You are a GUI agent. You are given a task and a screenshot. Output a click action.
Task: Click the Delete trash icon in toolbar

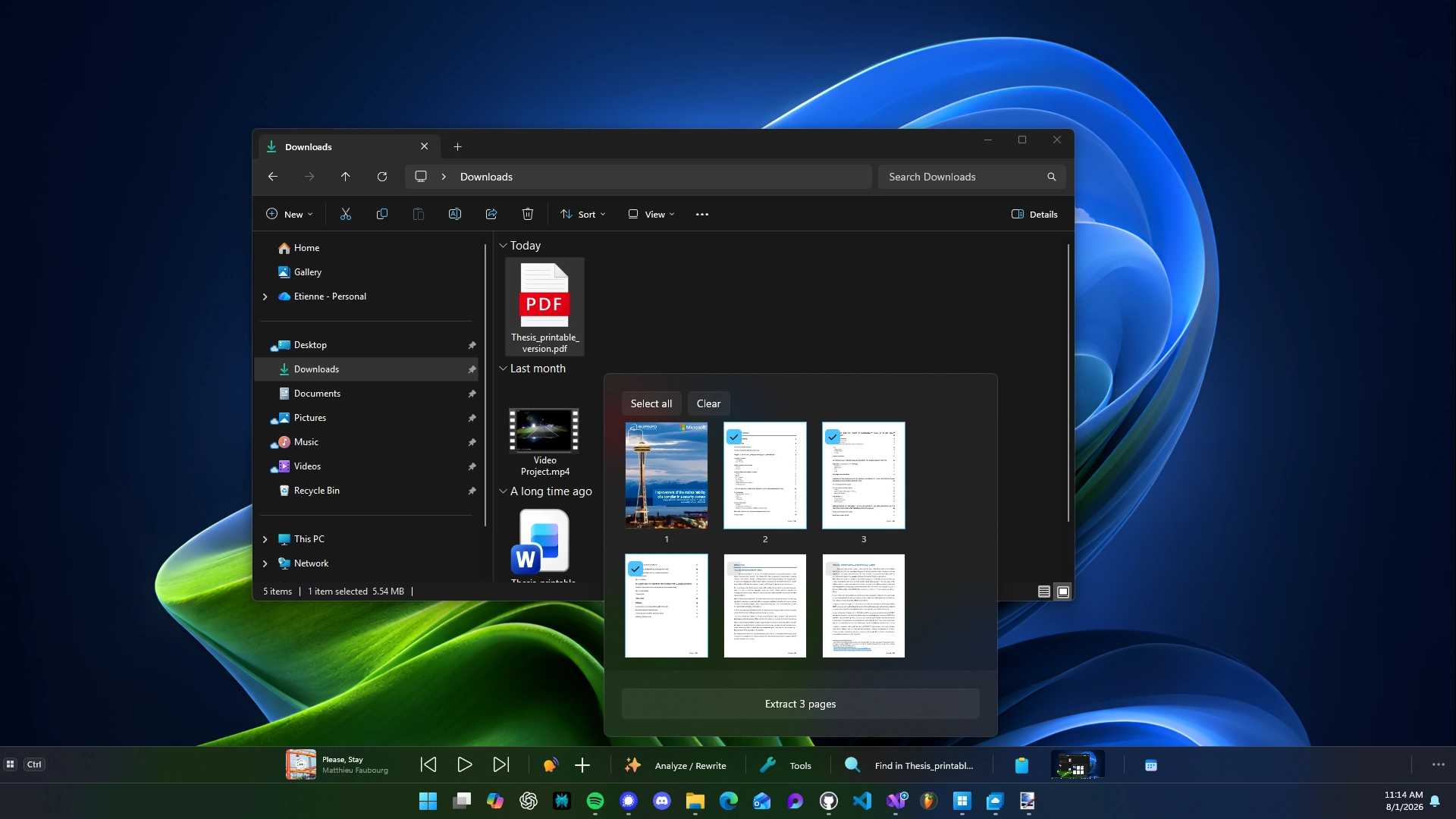tap(528, 215)
